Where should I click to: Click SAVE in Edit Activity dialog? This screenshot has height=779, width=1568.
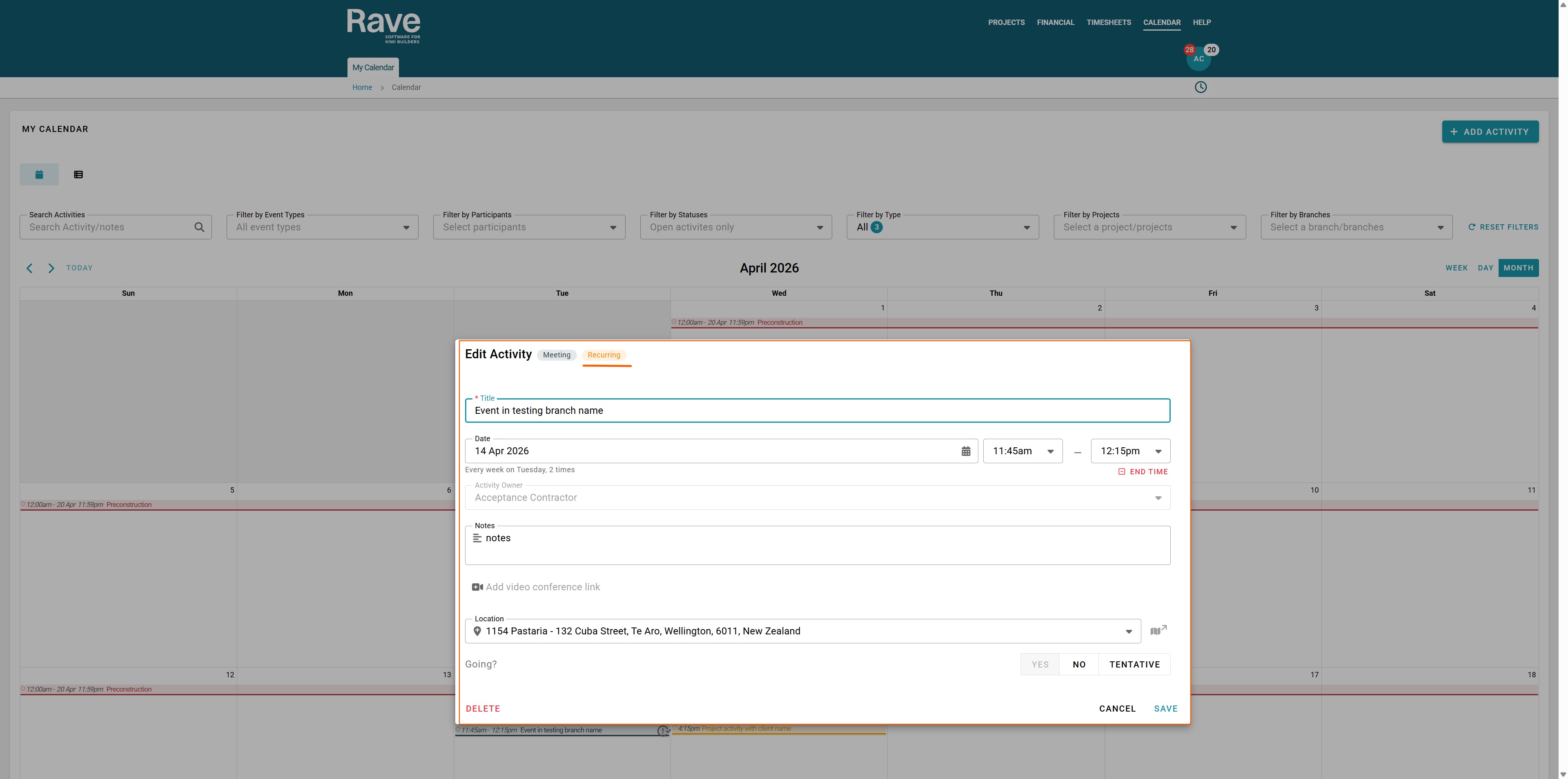click(1165, 708)
